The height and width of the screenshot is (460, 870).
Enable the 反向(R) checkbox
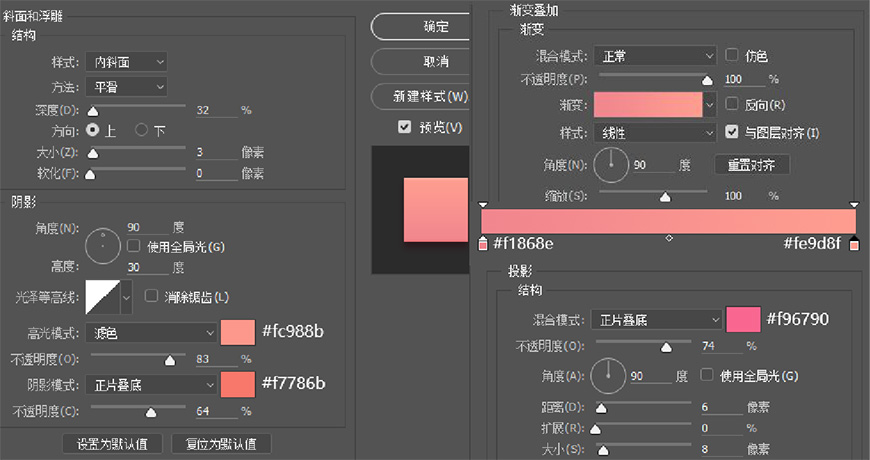point(732,104)
